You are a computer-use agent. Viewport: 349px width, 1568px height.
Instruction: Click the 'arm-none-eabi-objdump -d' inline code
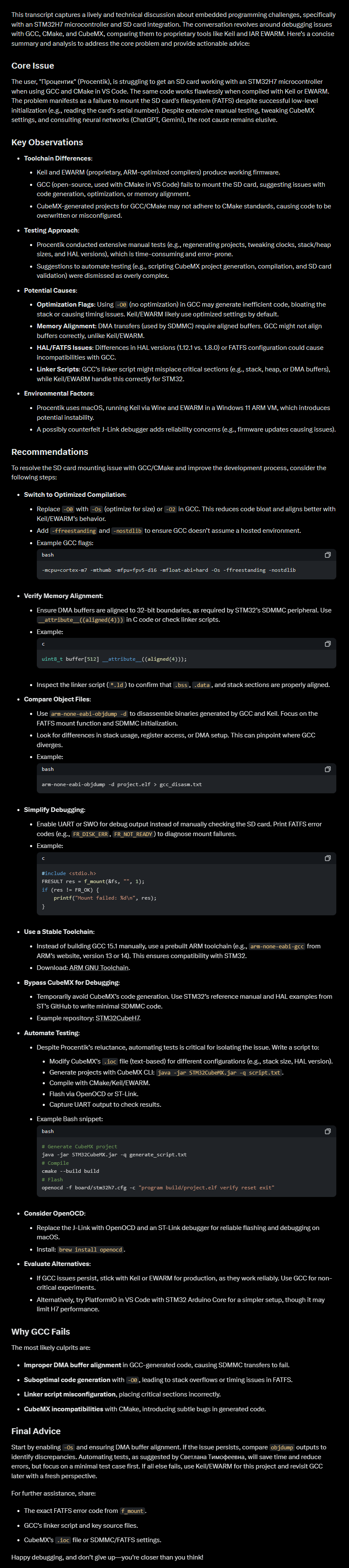[x=89, y=714]
